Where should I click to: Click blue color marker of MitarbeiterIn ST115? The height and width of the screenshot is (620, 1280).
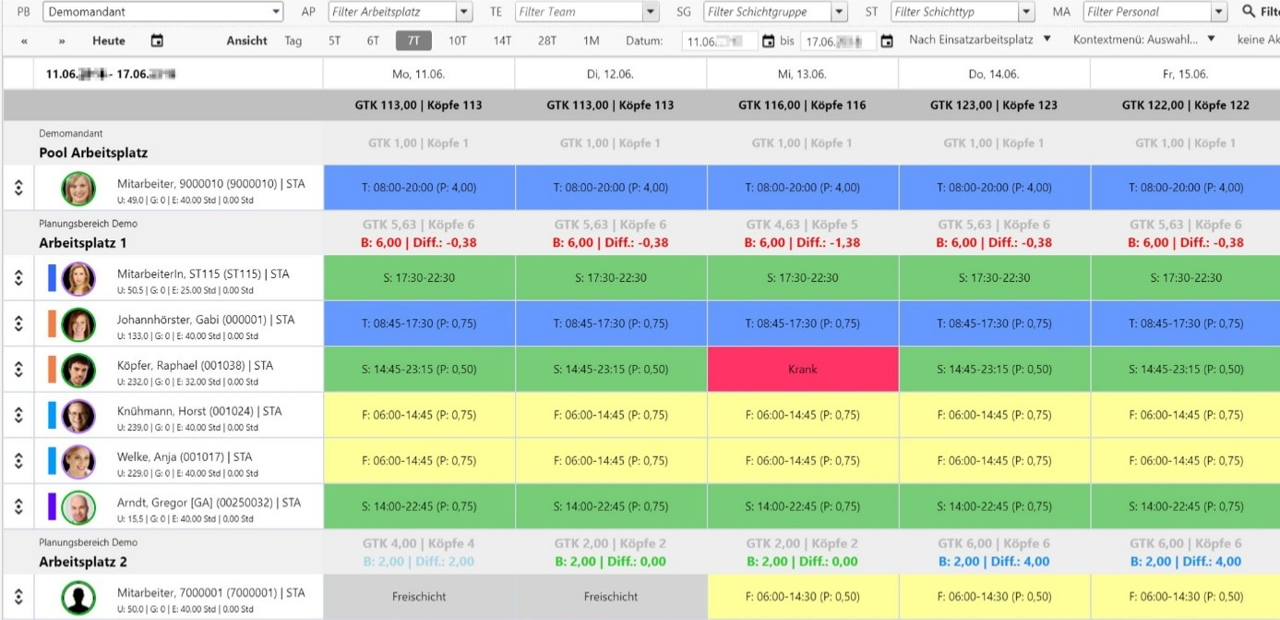click(x=52, y=278)
